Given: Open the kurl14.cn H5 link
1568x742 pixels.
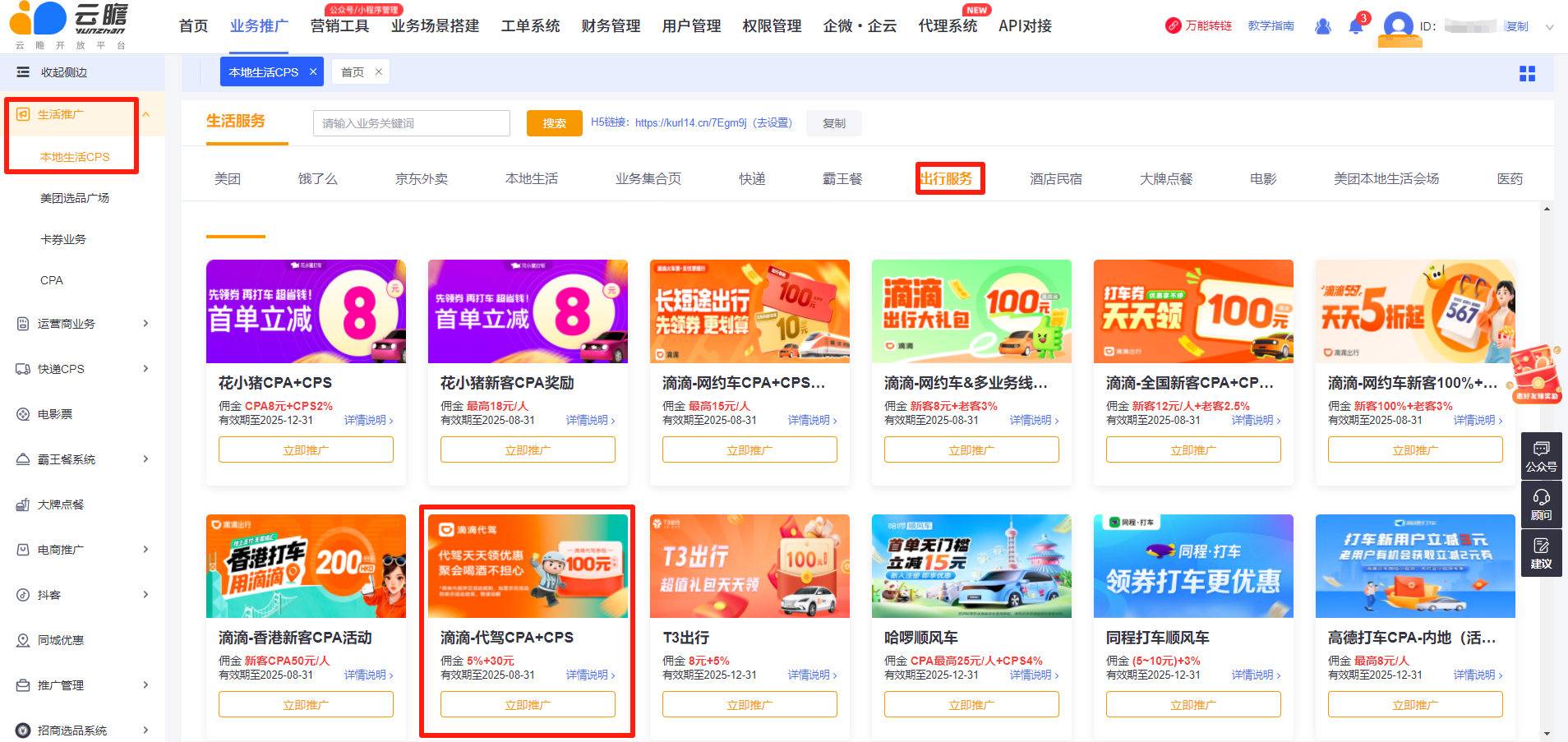Looking at the screenshot, I should click(x=690, y=123).
